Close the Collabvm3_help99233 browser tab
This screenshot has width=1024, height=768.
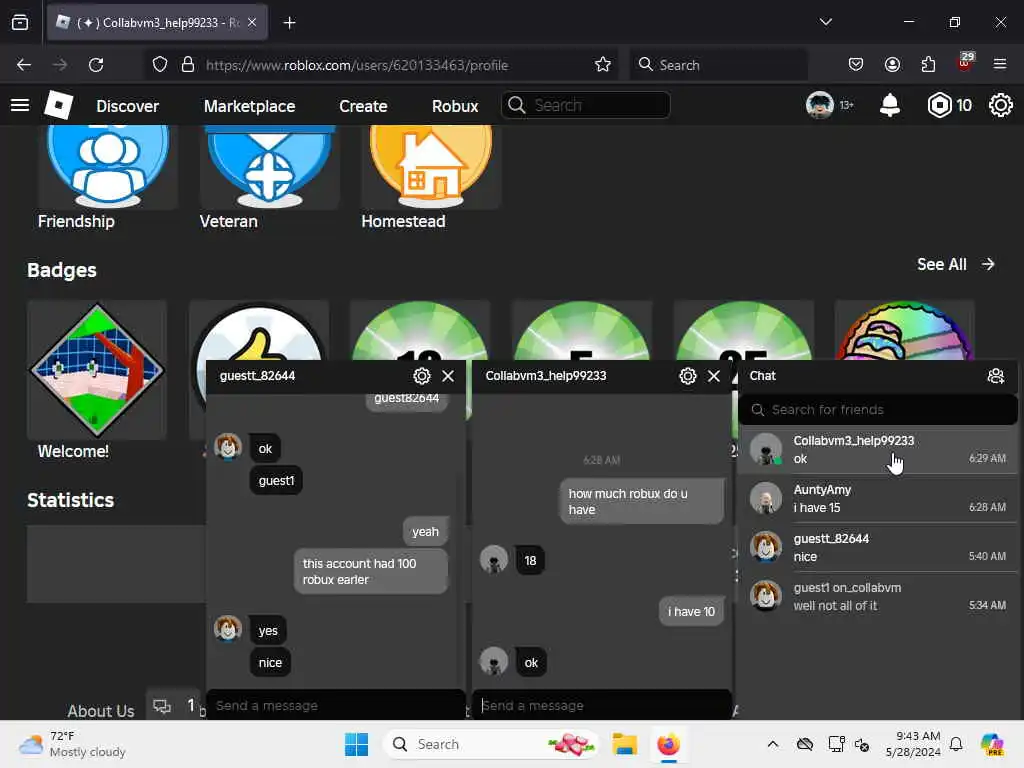(252, 23)
